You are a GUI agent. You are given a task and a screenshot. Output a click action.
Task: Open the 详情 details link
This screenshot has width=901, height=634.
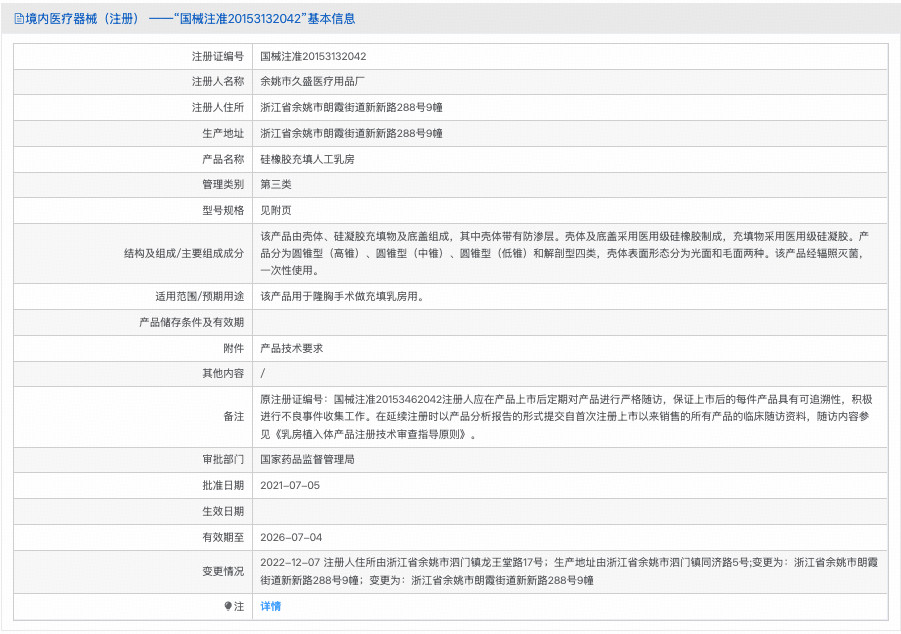(x=268, y=607)
